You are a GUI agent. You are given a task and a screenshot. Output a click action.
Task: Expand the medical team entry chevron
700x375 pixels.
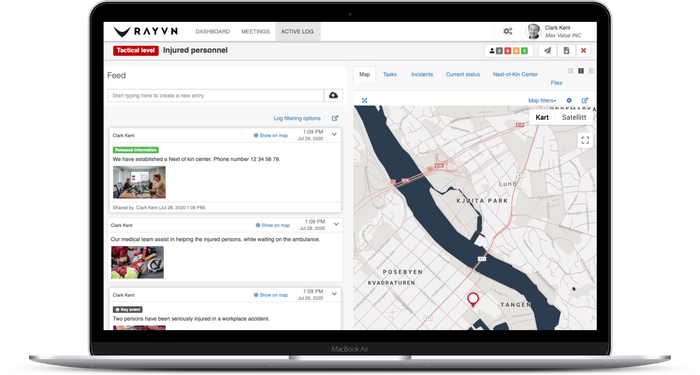pyautogui.click(x=336, y=224)
